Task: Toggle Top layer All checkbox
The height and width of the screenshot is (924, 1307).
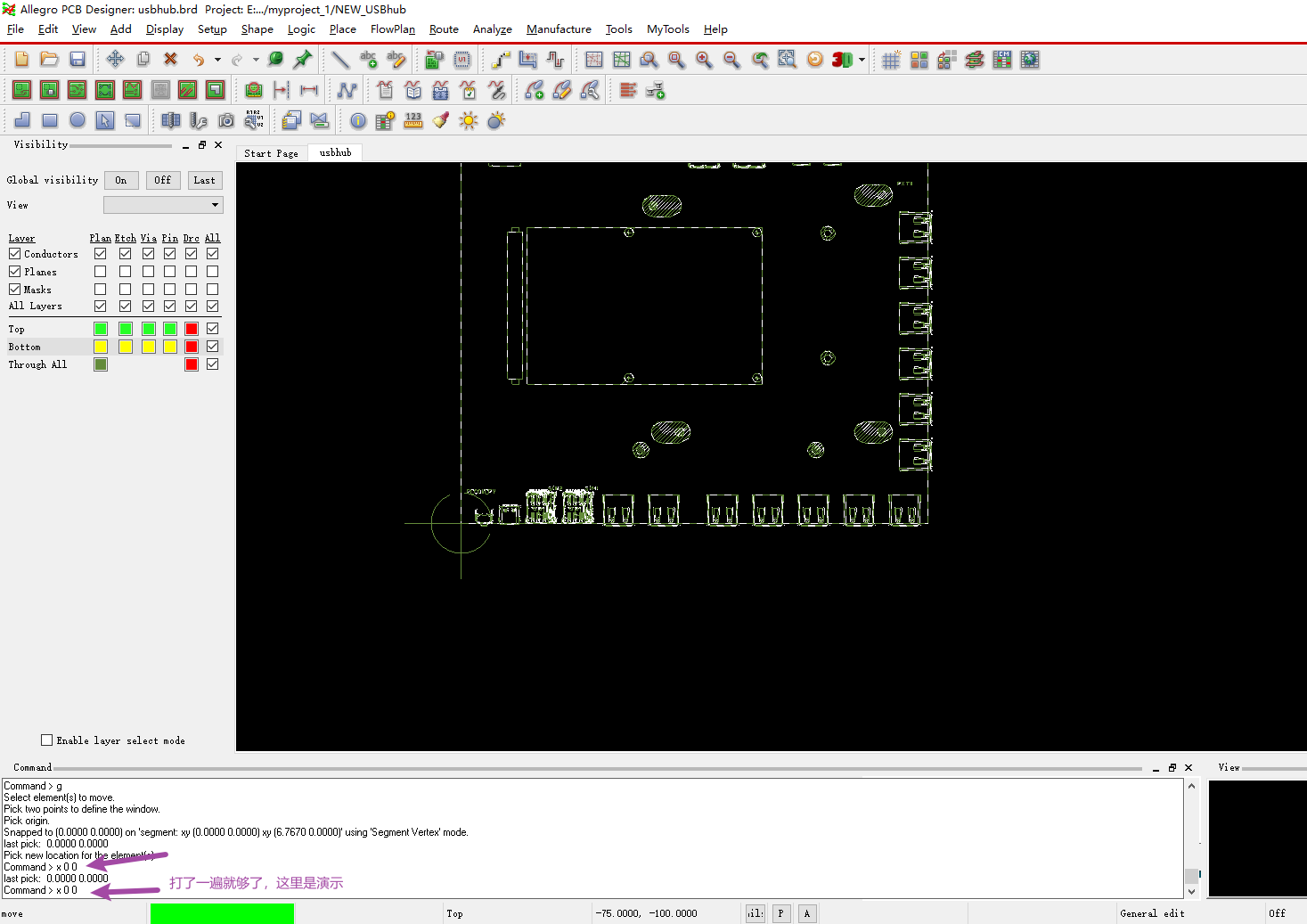Action: pyautogui.click(x=212, y=329)
